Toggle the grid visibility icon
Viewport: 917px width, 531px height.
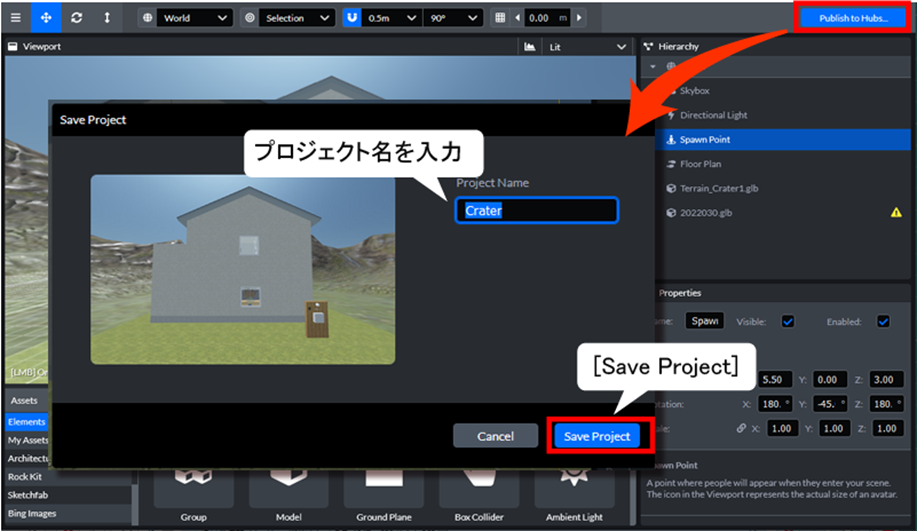coord(500,18)
